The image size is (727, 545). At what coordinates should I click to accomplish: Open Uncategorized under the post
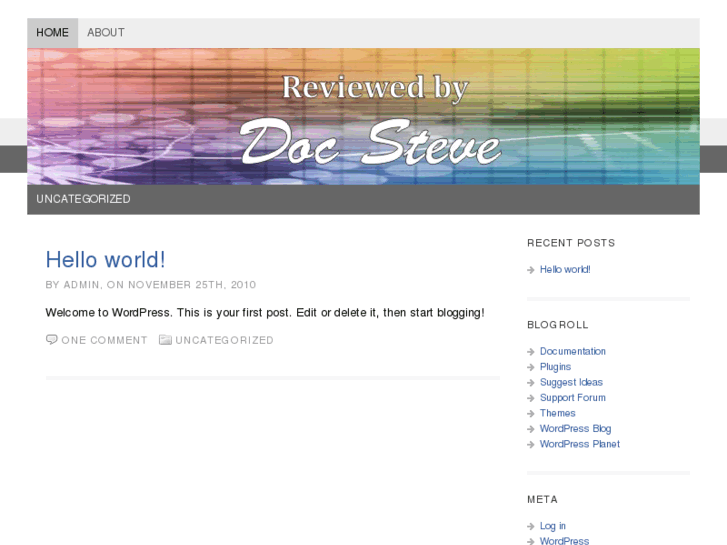point(224,340)
